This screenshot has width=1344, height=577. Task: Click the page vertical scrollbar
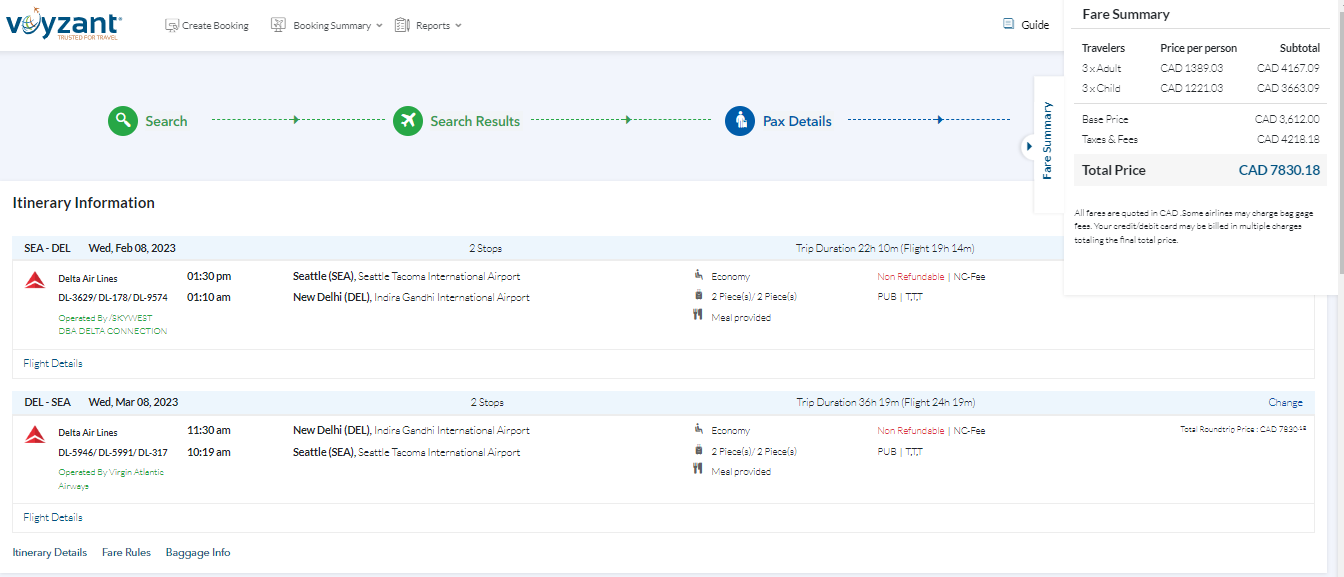[x=1338, y=300]
